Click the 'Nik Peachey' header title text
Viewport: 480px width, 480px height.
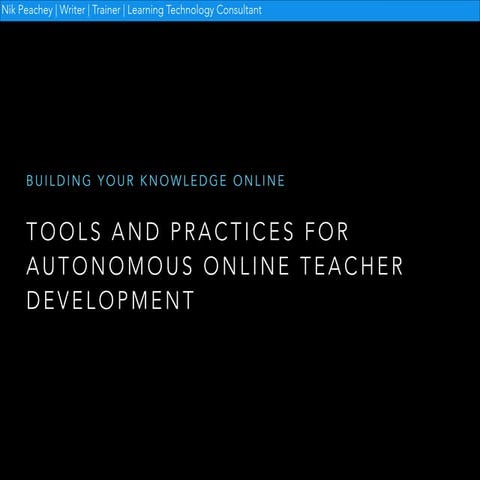tap(27, 10)
